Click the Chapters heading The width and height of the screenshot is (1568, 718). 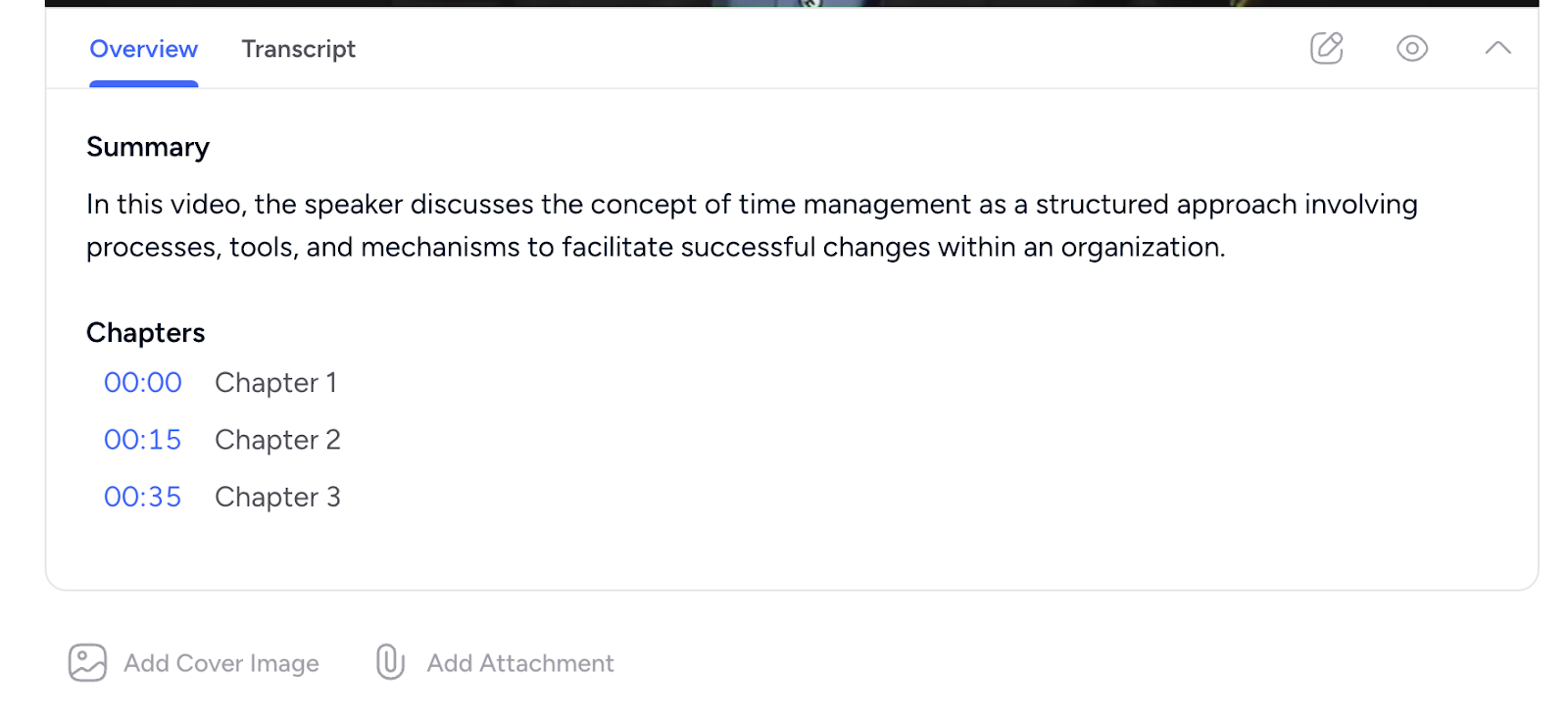pyautogui.click(x=146, y=333)
